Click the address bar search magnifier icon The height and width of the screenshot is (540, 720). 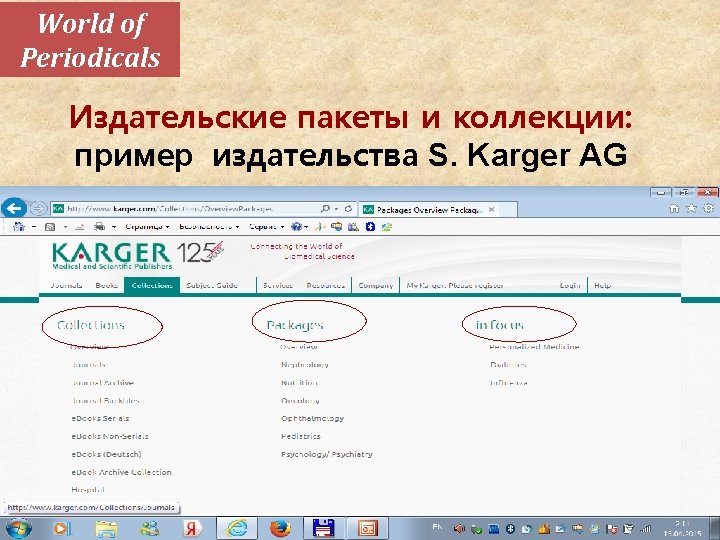click(325, 209)
